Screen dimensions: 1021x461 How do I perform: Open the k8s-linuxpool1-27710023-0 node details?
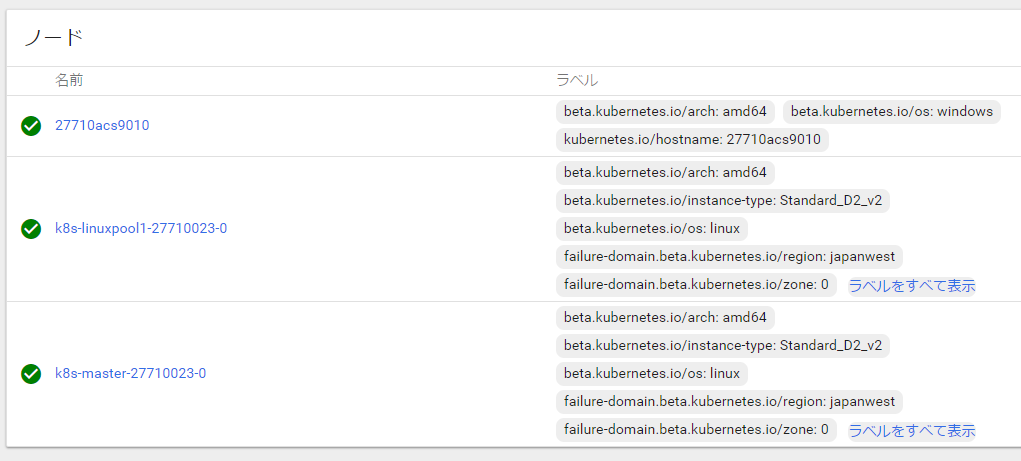141,229
